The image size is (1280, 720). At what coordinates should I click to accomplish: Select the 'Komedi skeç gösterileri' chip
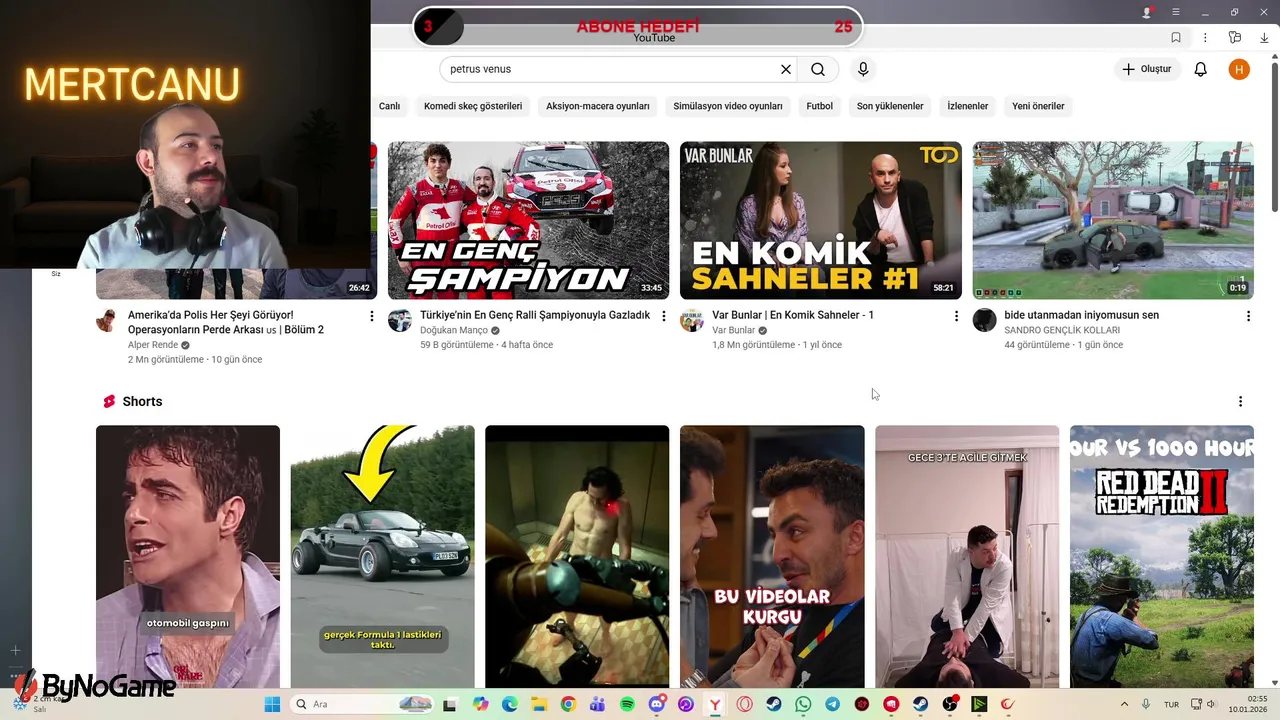coord(473,106)
